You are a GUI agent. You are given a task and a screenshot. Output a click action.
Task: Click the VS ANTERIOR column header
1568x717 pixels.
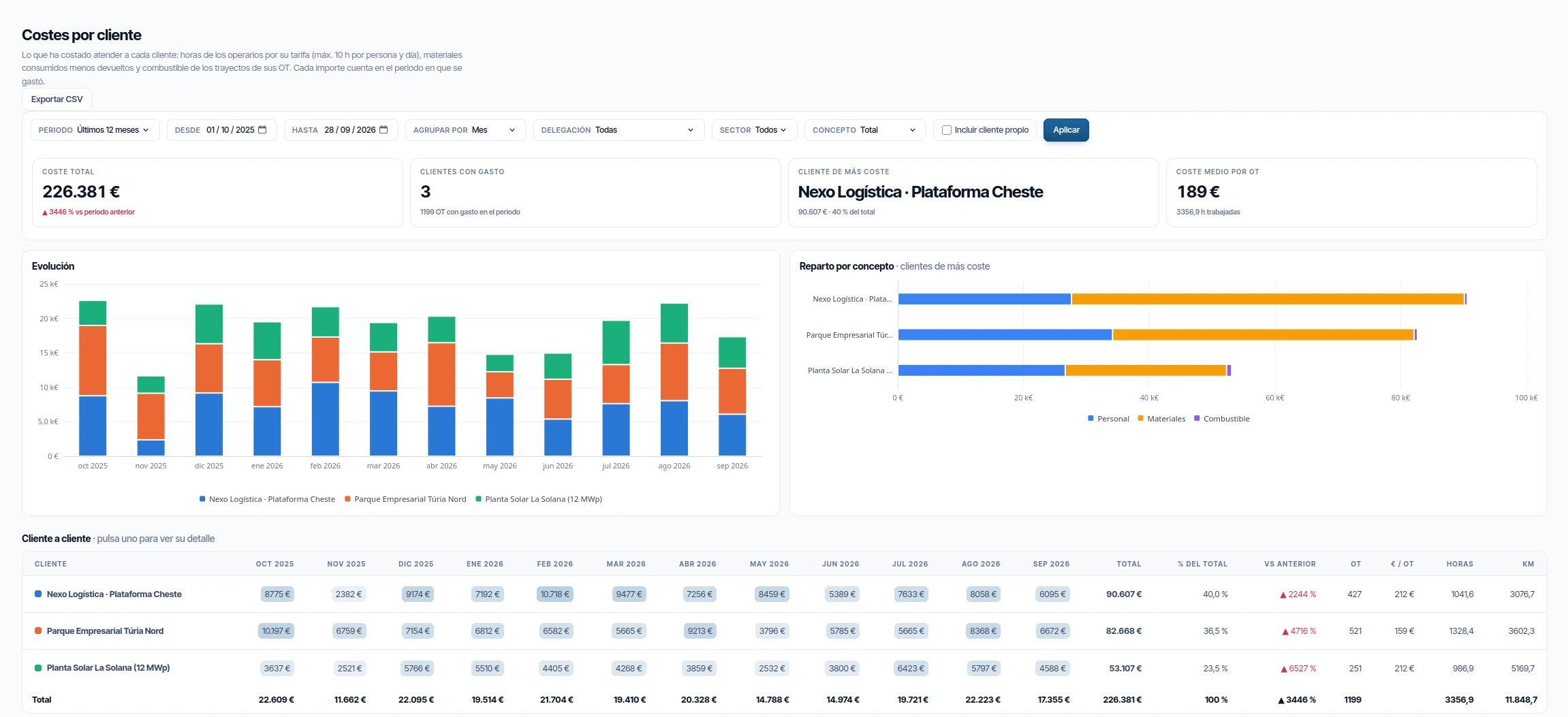[1289, 564]
